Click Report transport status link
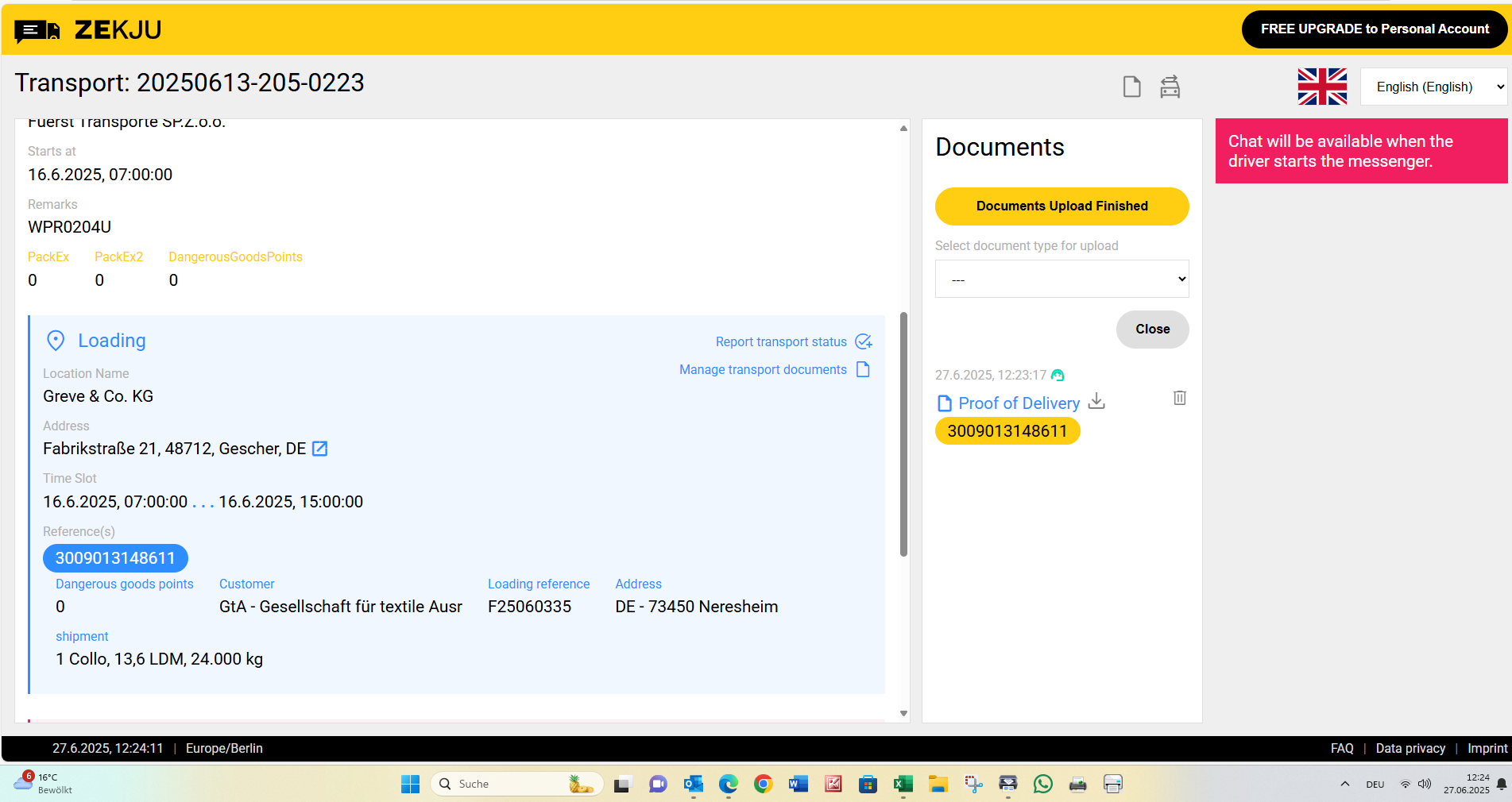The image size is (1512, 802). click(781, 341)
